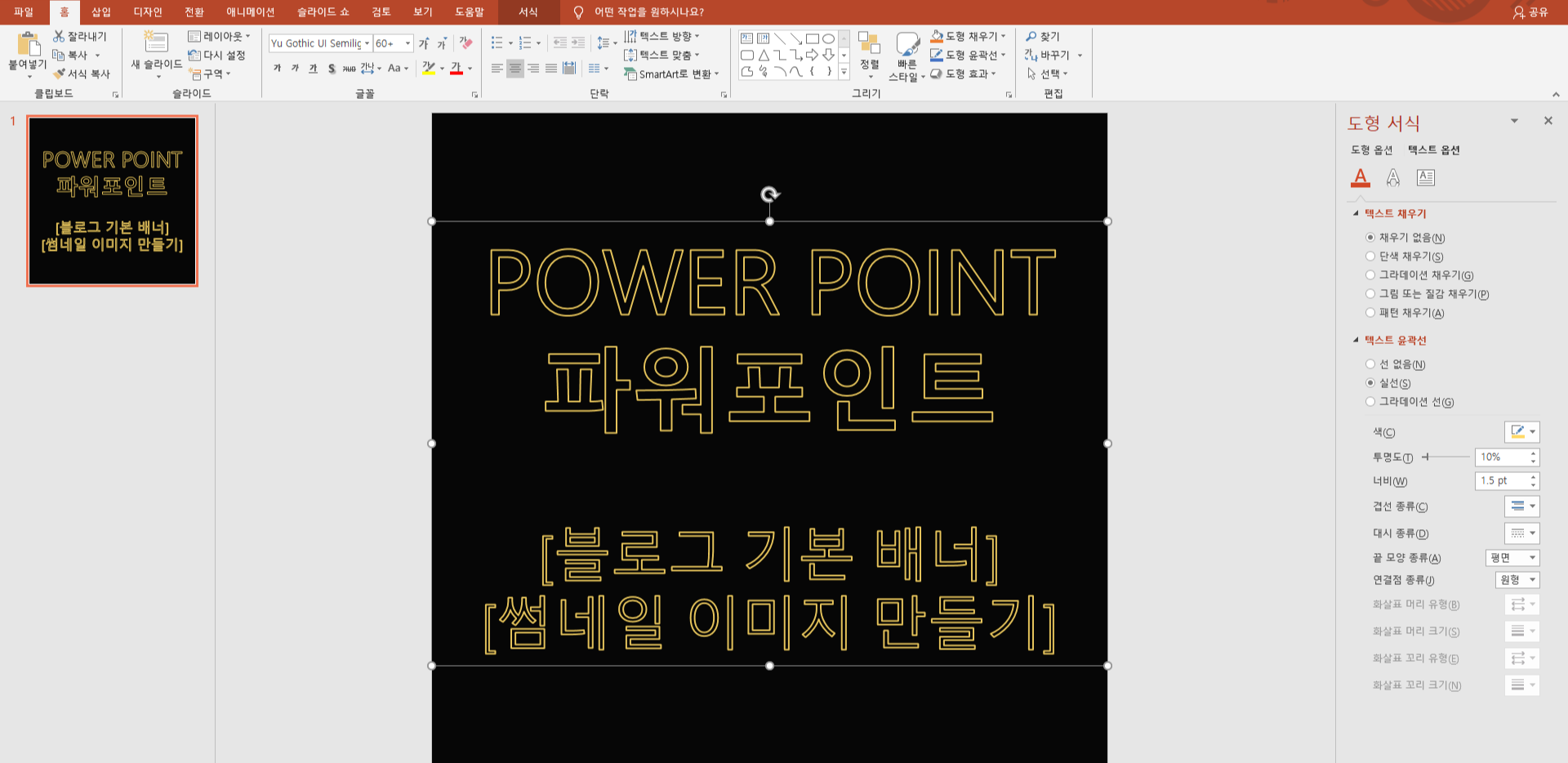
Task: Select 선 없음 (No line) radio
Action: (1370, 364)
